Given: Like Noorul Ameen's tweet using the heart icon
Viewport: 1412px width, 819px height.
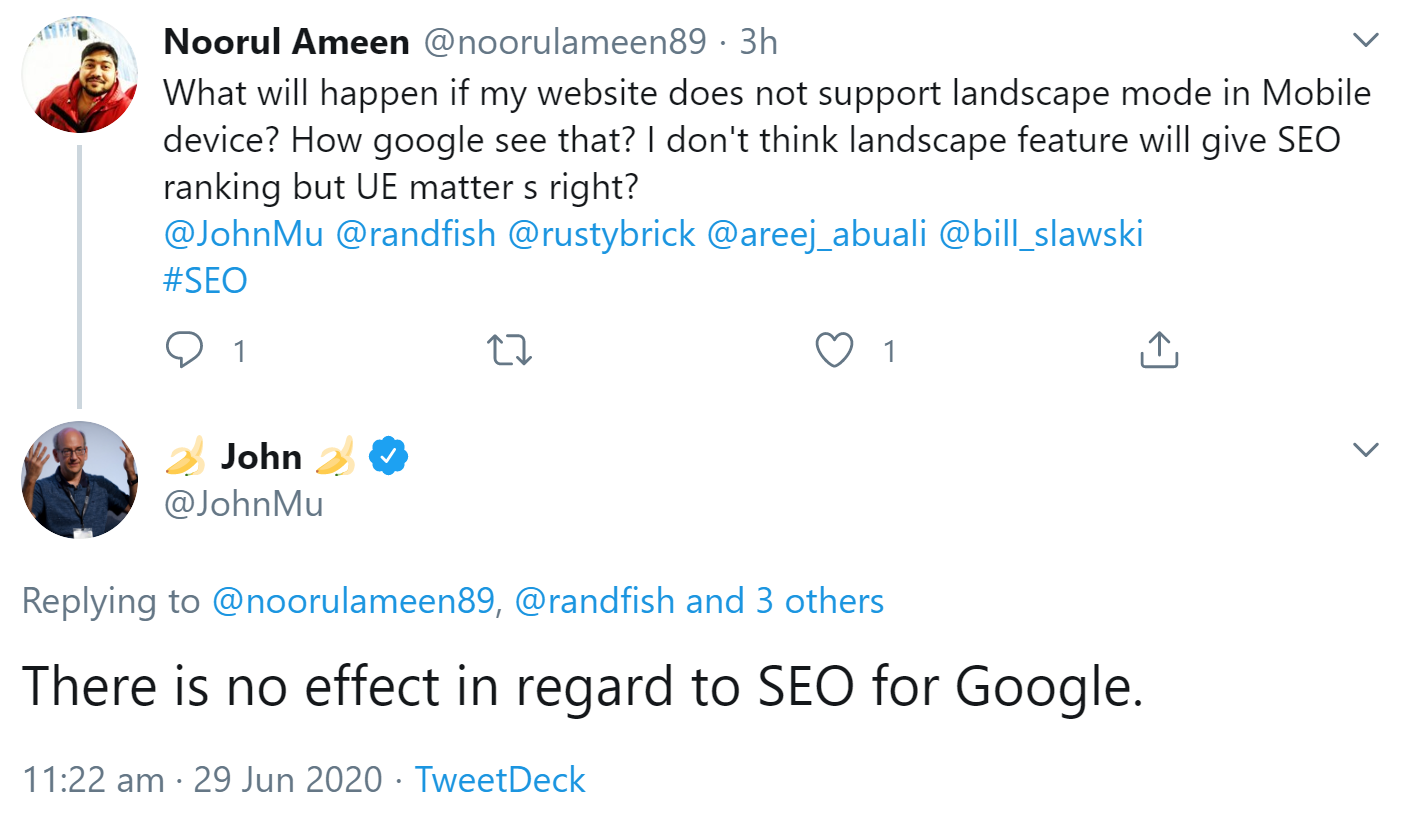Looking at the screenshot, I should [x=833, y=351].
